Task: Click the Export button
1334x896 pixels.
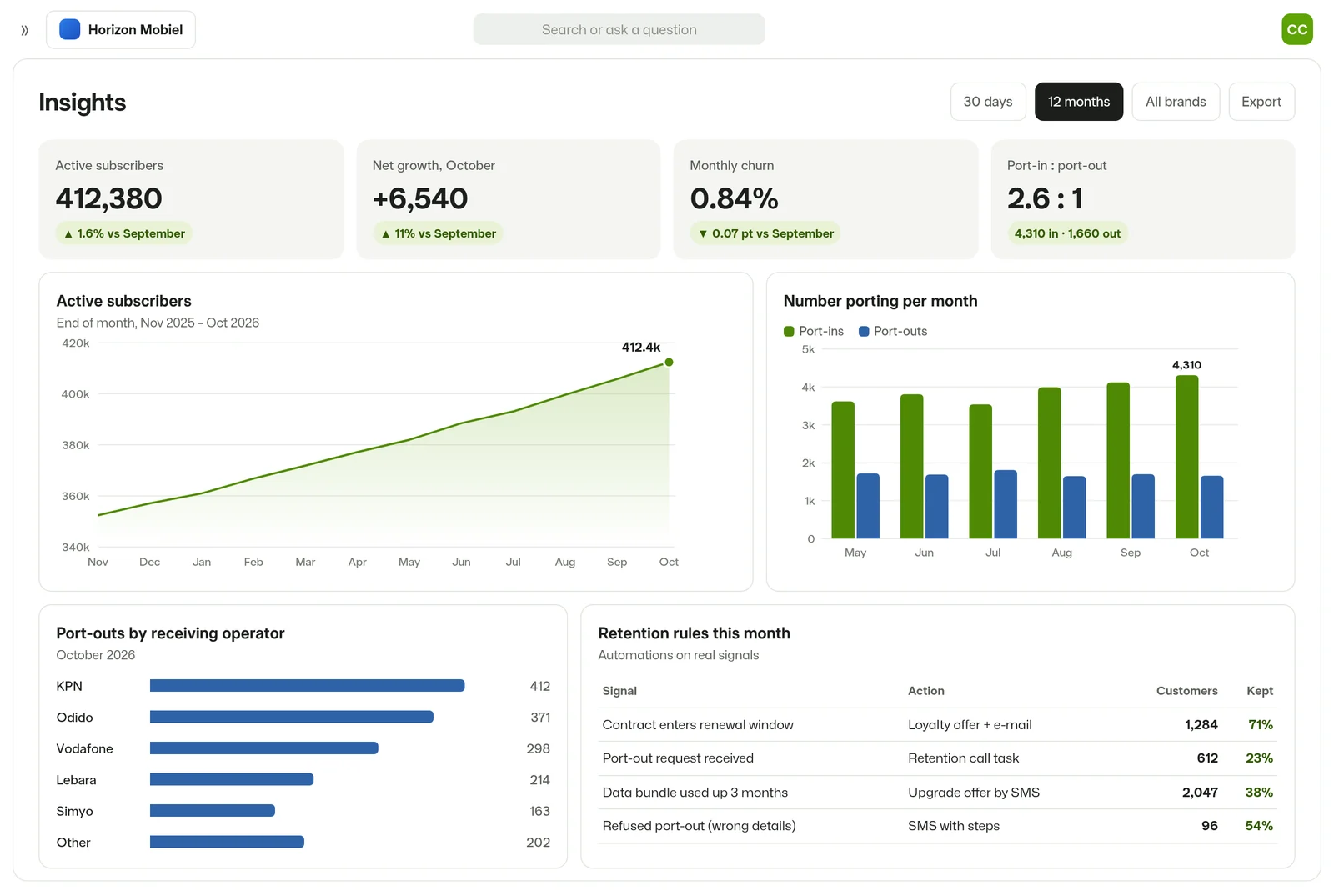Action: pos(1261,102)
